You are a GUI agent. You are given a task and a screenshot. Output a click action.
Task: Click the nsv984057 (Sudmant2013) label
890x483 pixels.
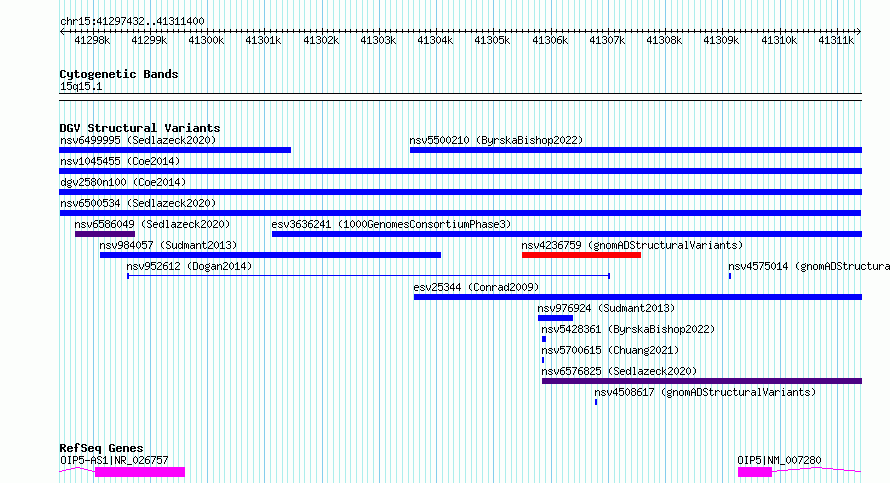click(x=168, y=245)
